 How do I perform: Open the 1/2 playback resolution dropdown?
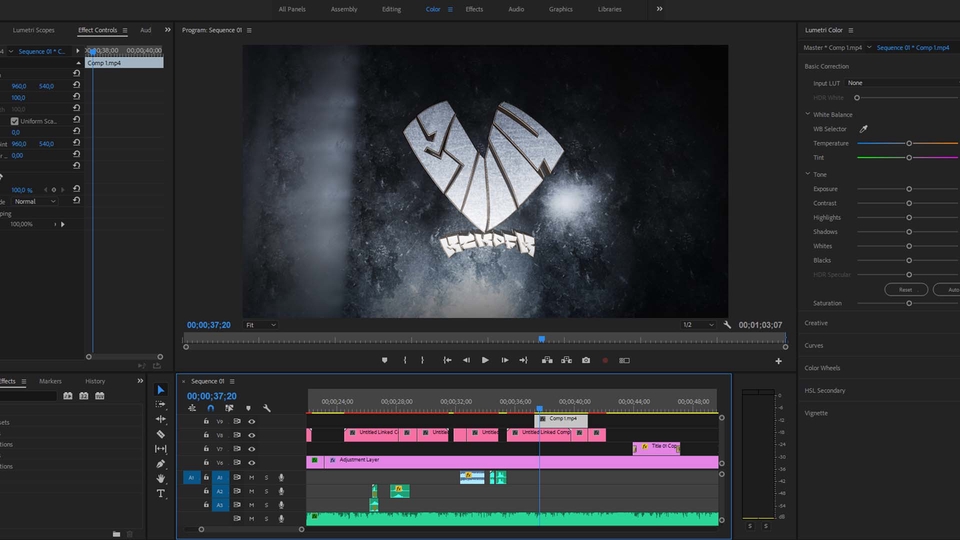point(698,325)
